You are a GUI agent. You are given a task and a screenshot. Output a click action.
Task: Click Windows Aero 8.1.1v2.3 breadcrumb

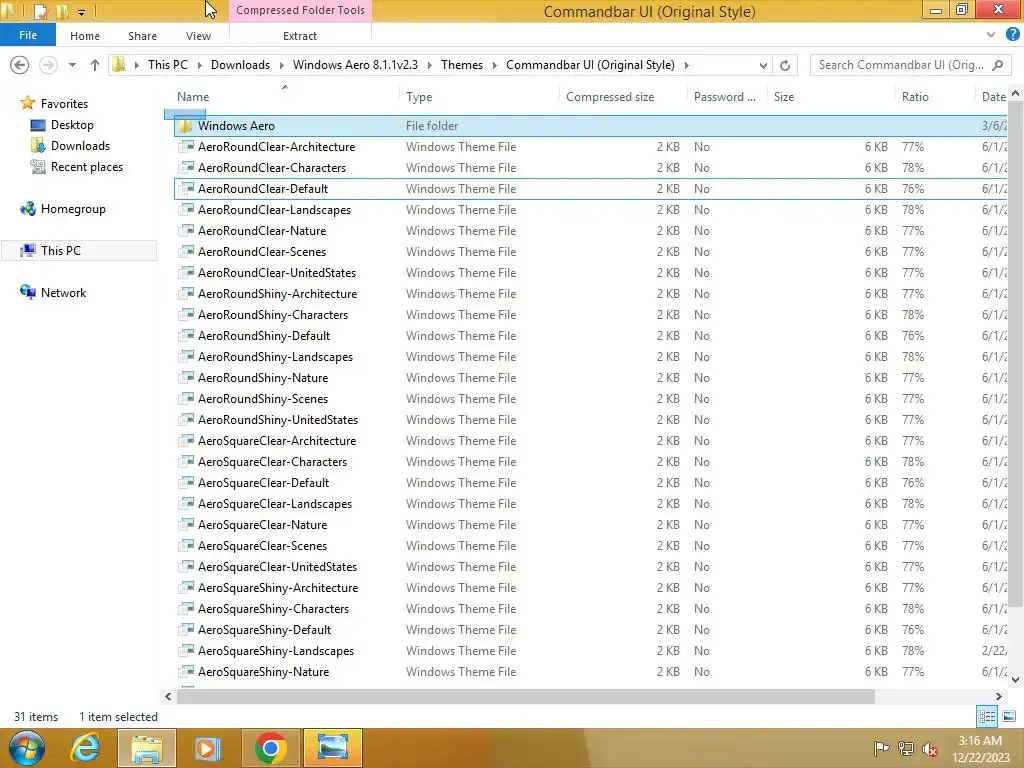355,65
